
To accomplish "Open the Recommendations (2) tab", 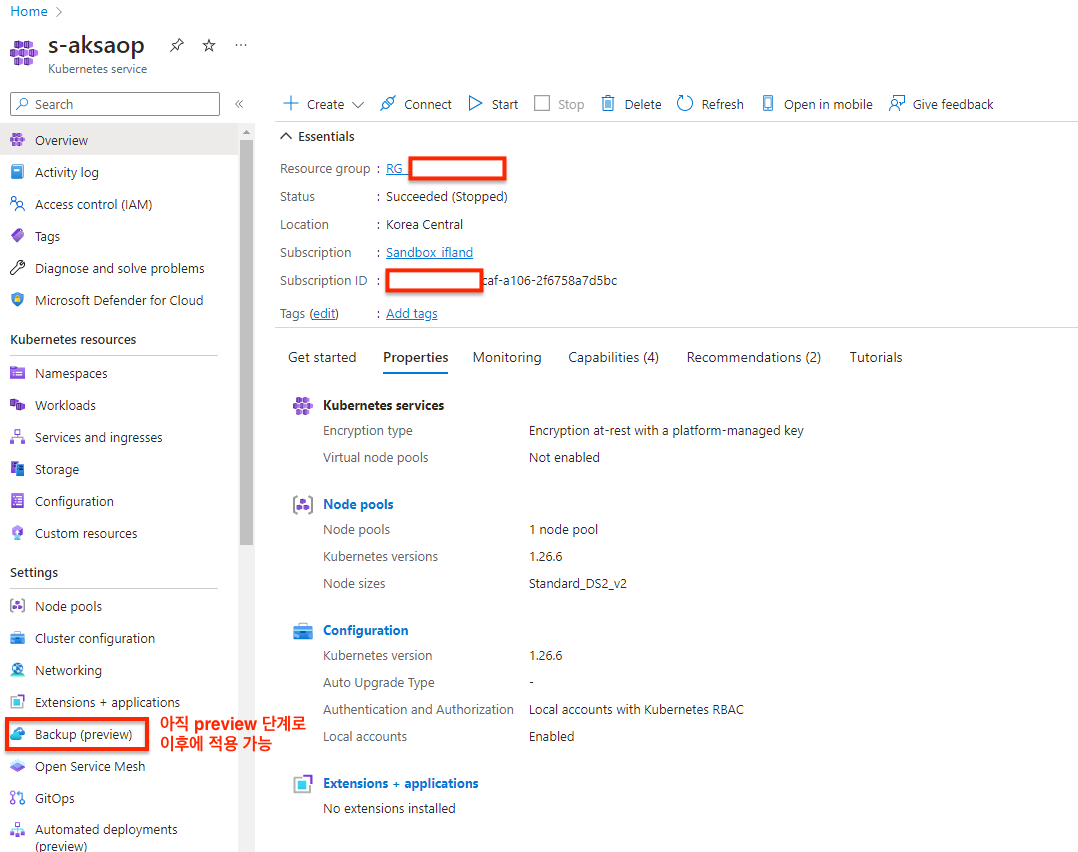I will pos(754,358).
